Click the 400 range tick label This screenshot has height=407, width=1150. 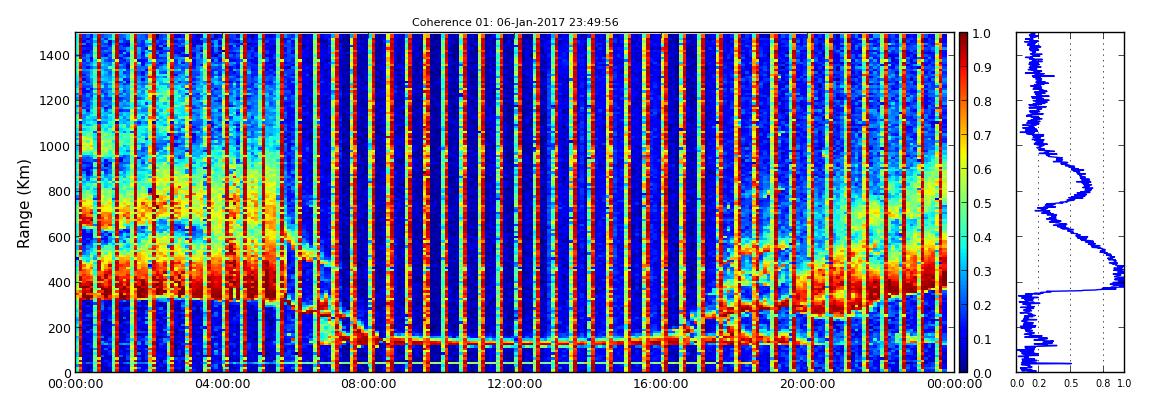point(61,283)
